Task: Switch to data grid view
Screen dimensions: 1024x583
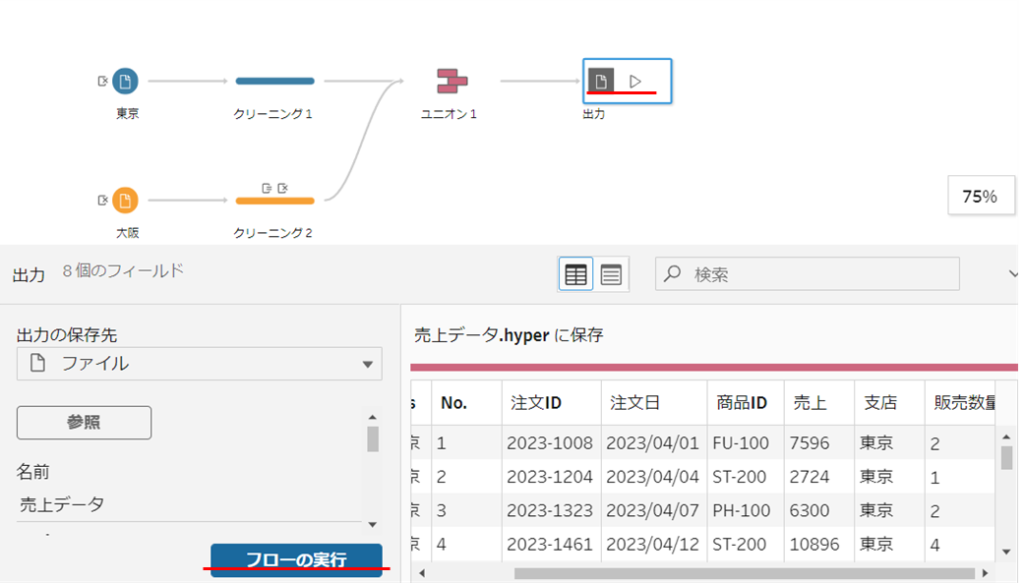Action: point(575,274)
